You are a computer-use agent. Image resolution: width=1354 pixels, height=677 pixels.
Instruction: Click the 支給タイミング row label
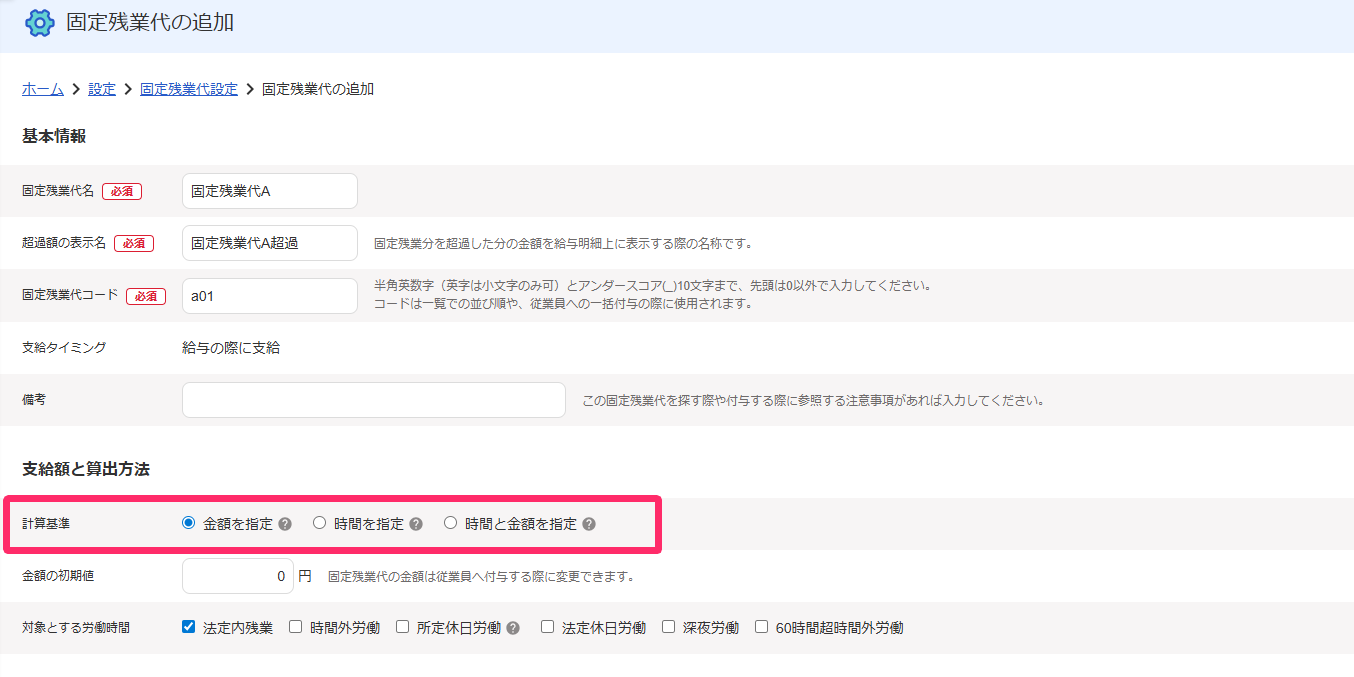coord(64,348)
